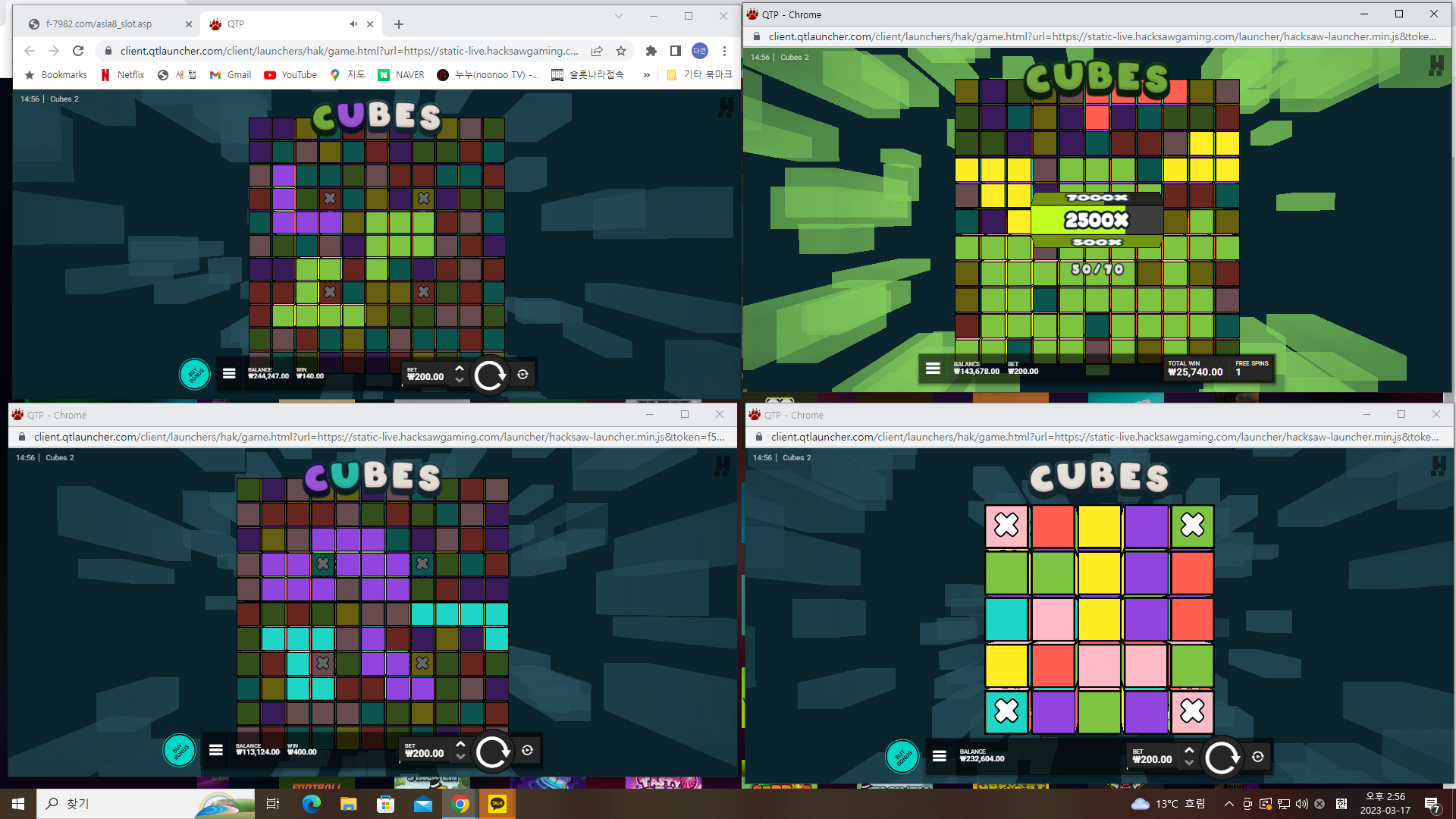This screenshot has height=819, width=1456.
Task: Expand the hidden bookmarks overflow chevron
Action: pyautogui.click(x=647, y=75)
